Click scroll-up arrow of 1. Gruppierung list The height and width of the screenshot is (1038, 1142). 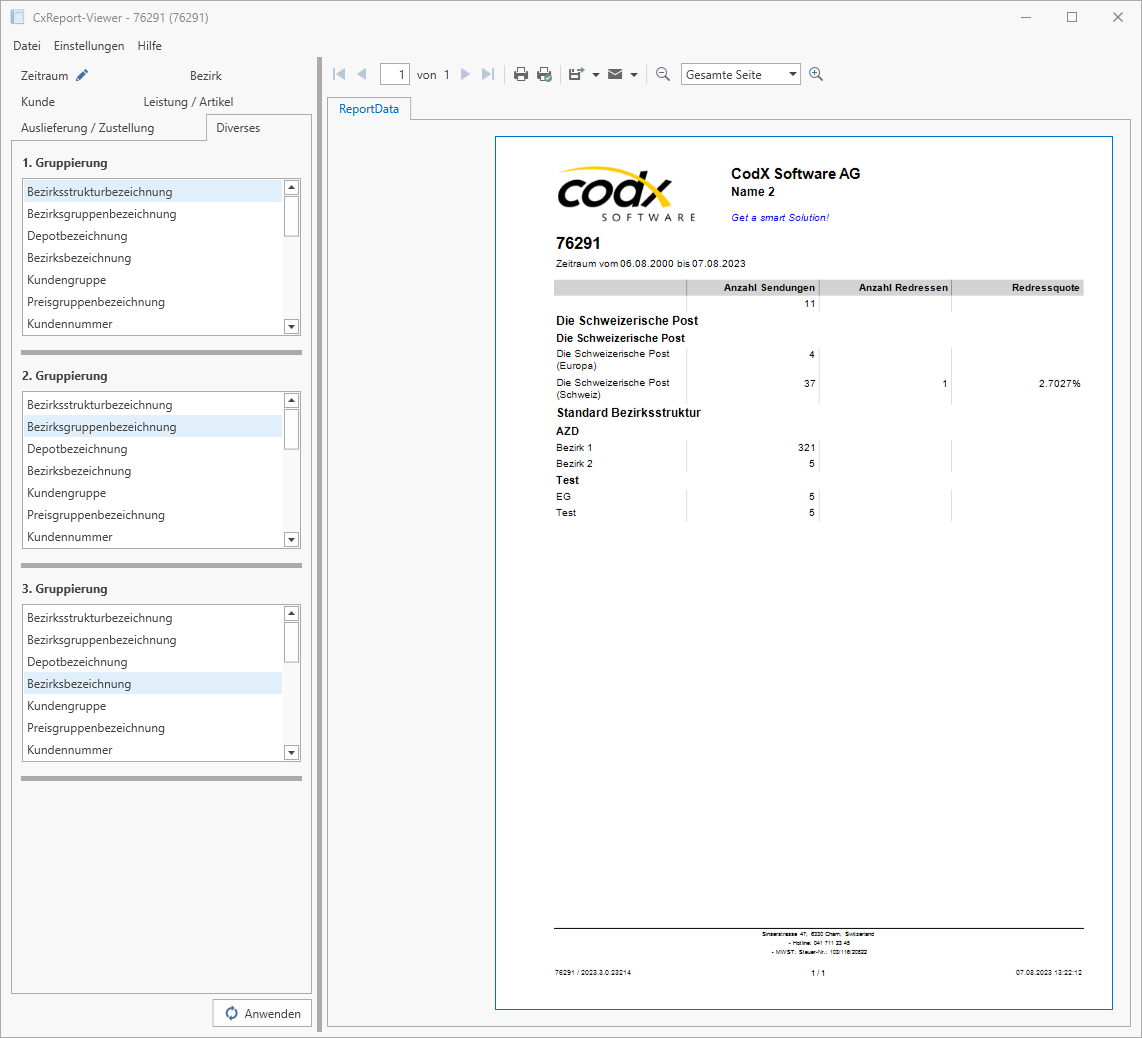[291, 187]
